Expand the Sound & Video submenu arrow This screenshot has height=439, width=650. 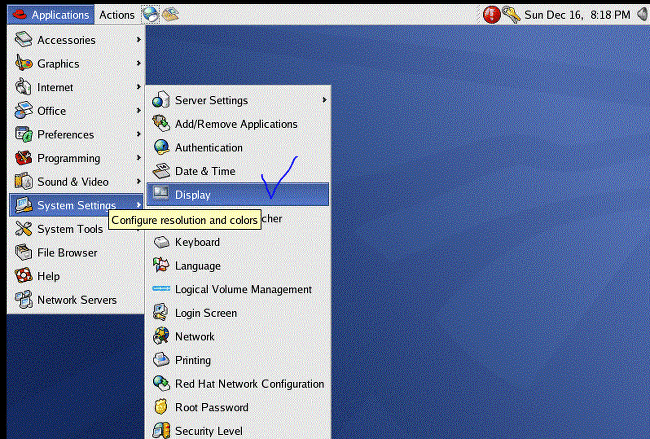[x=138, y=182]
